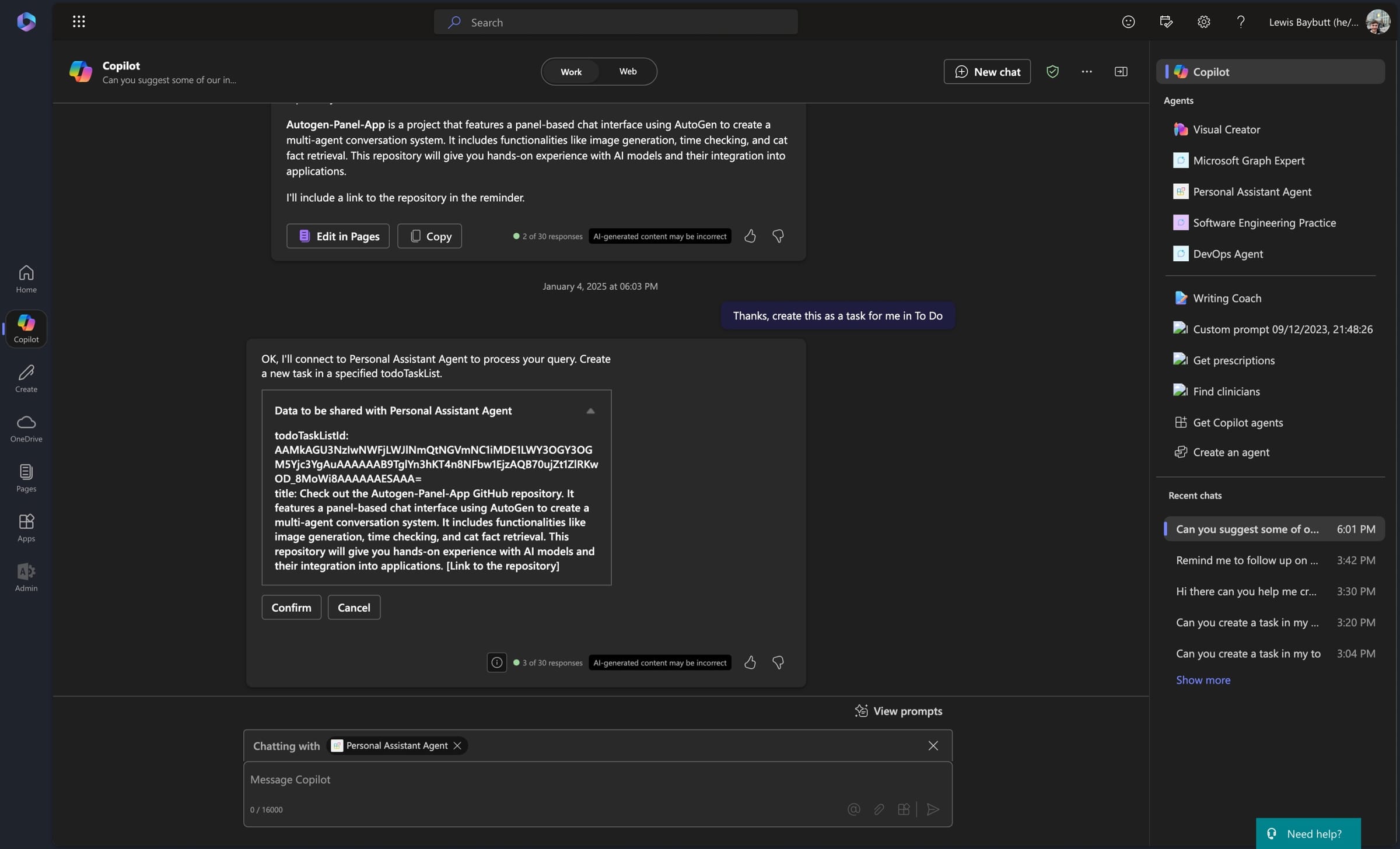The width and height of the screenshot is (1400, 849).
Task: Open OneDrive from the sidebar
Action: pyautogui.click(x=26, y=427)
